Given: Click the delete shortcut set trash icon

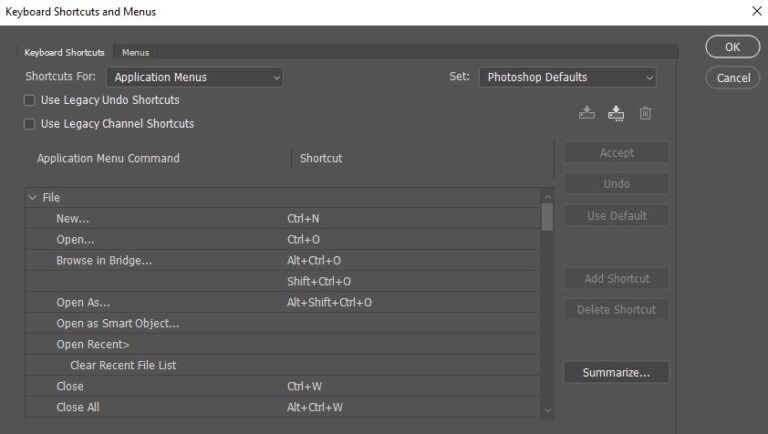Looking at the screenshot, I should tap(645, 113).
